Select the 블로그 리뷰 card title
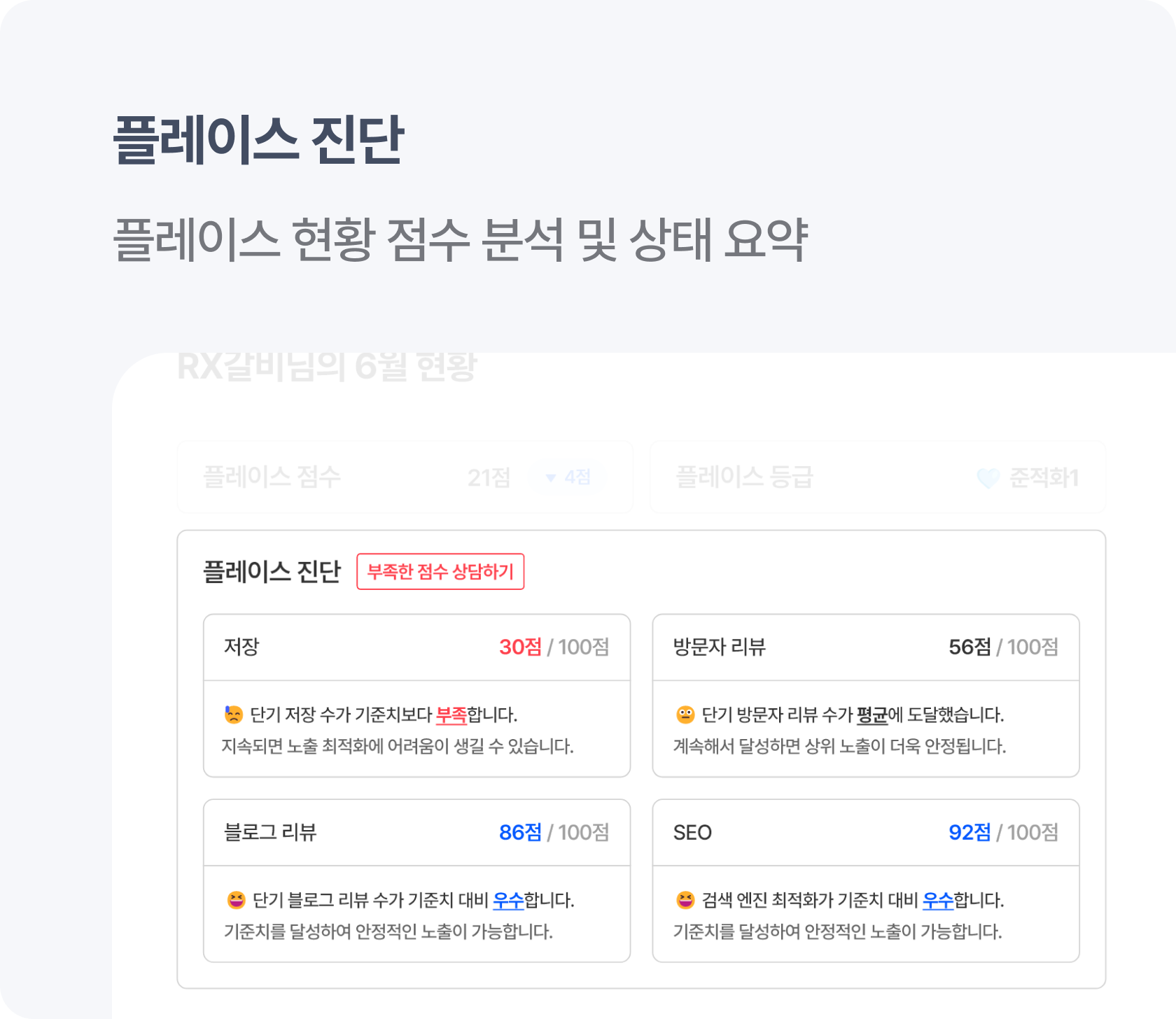 (270, 832)
